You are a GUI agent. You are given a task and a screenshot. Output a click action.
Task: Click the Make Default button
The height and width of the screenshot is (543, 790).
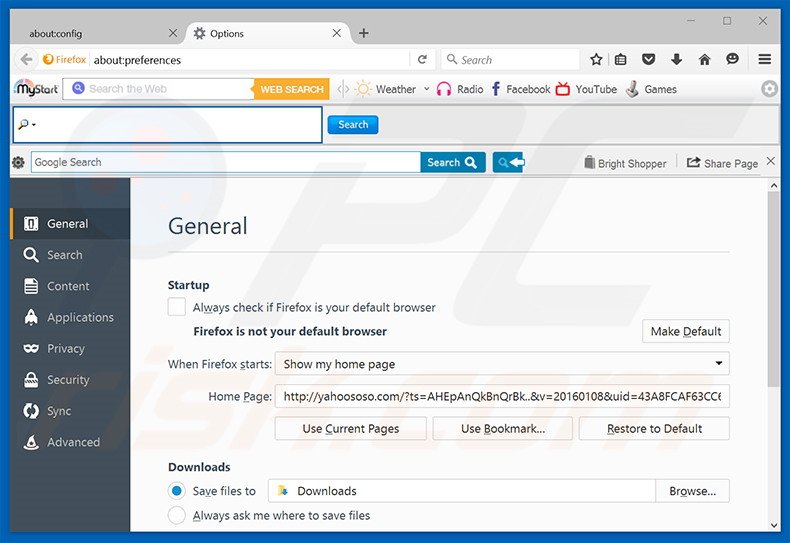[x=686, y=331]
